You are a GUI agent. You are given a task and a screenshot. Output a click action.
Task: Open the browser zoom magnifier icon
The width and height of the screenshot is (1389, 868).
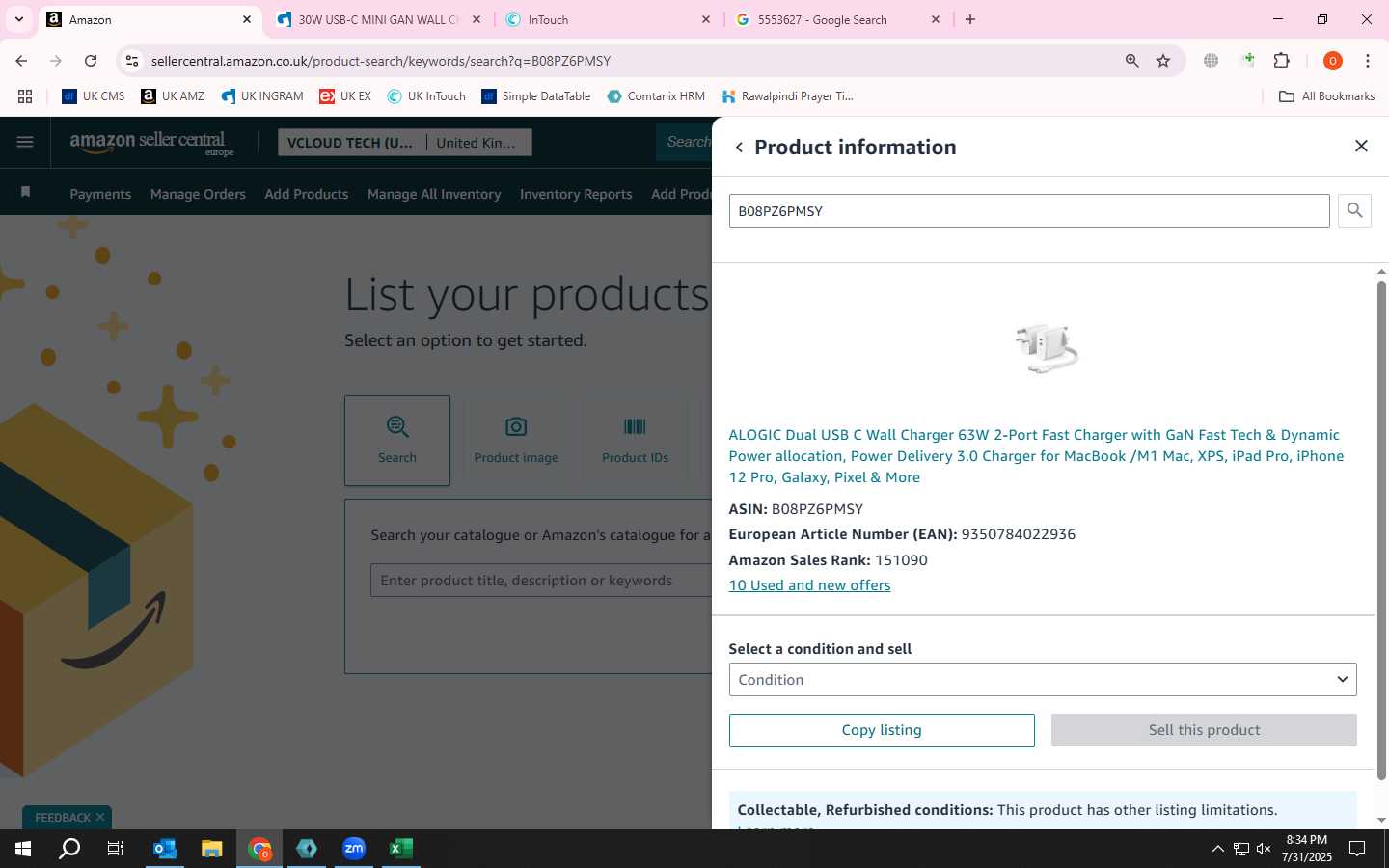[1131, 61]
